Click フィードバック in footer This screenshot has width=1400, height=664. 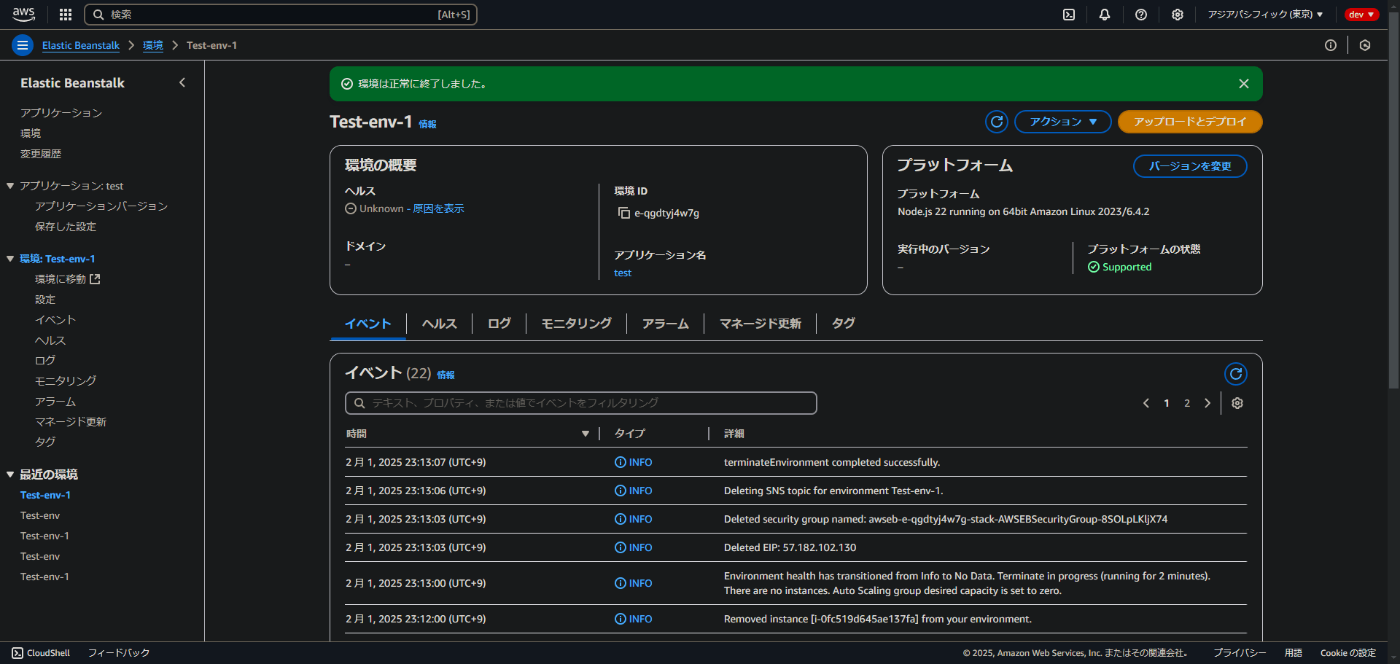tap(118, 653)
